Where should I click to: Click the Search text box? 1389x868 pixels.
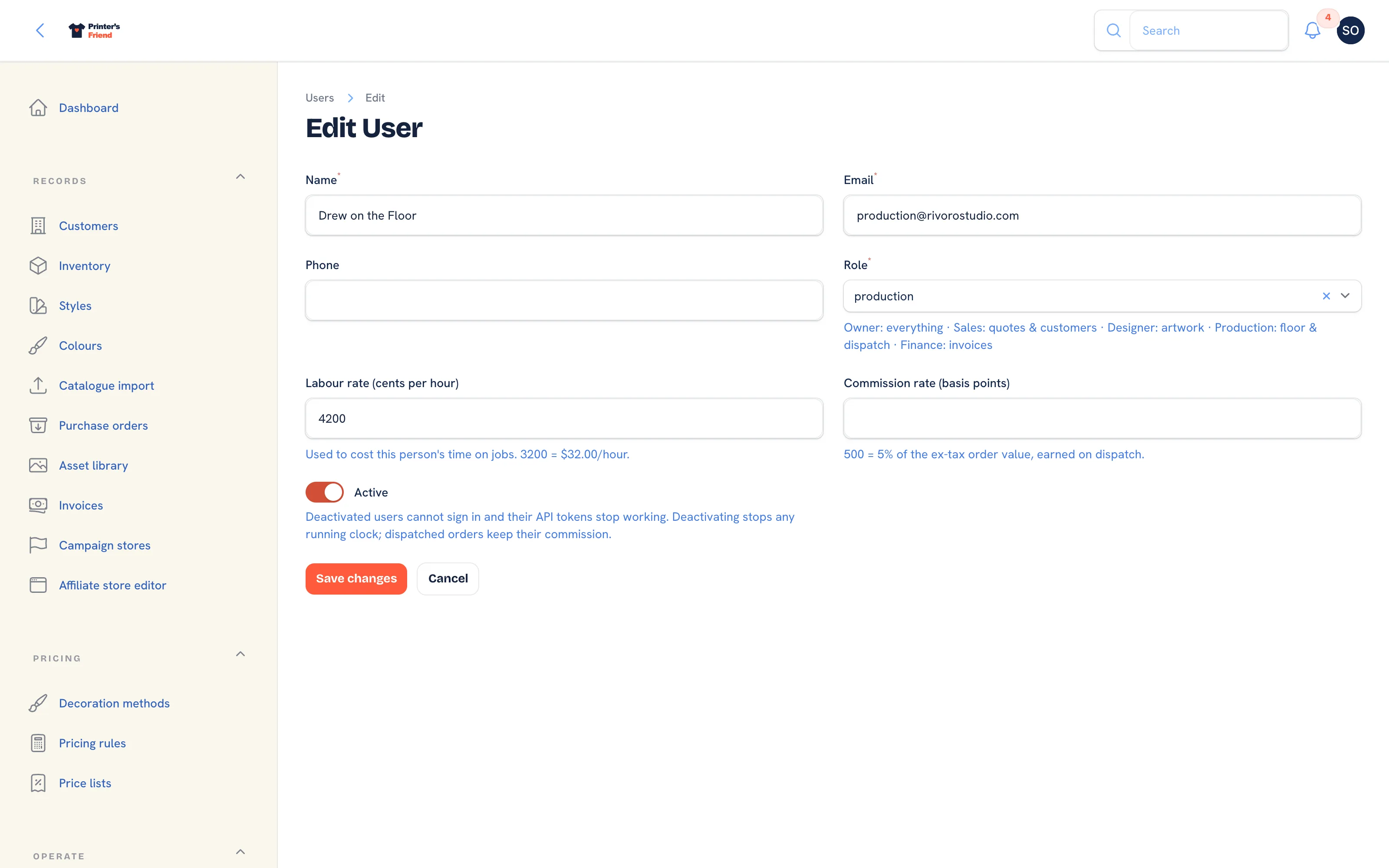coord(1209,30)
